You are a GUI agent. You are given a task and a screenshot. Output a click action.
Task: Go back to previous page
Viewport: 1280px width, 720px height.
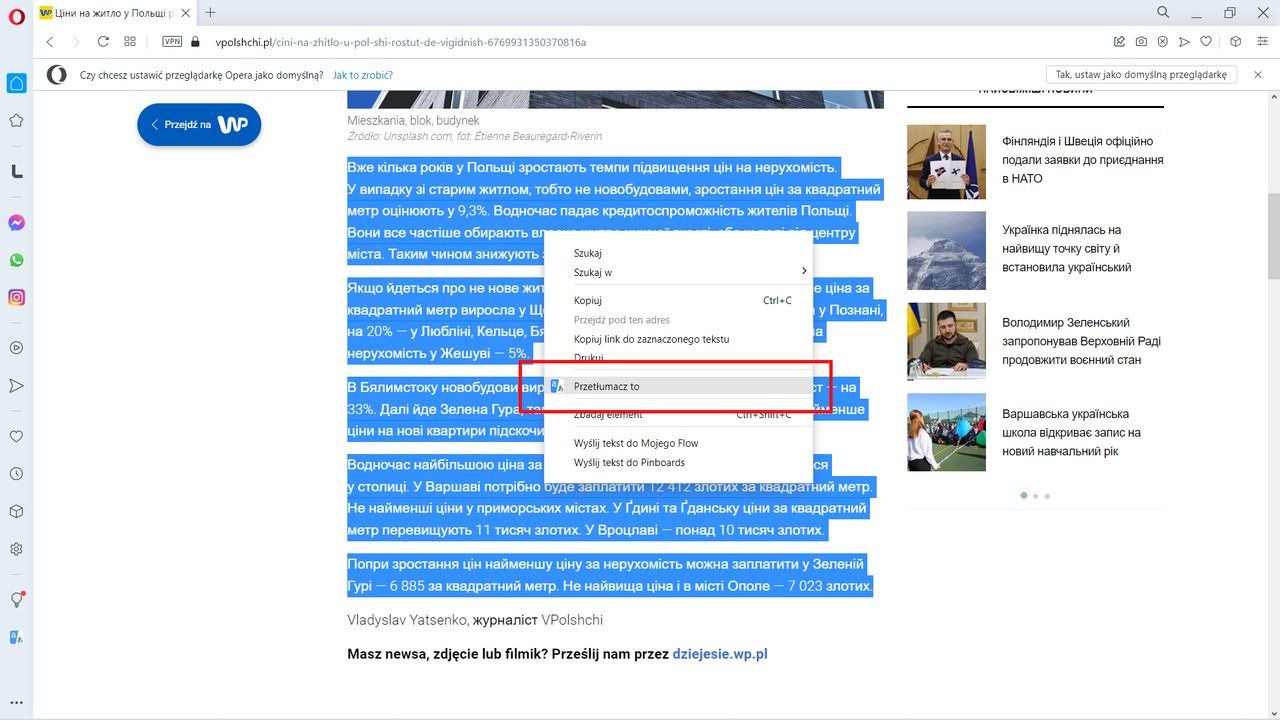pyautogui.click(x=50, y=42)
